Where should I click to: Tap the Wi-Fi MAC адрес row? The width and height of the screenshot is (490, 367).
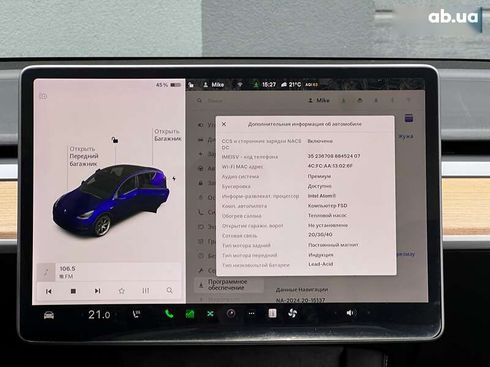287,166
